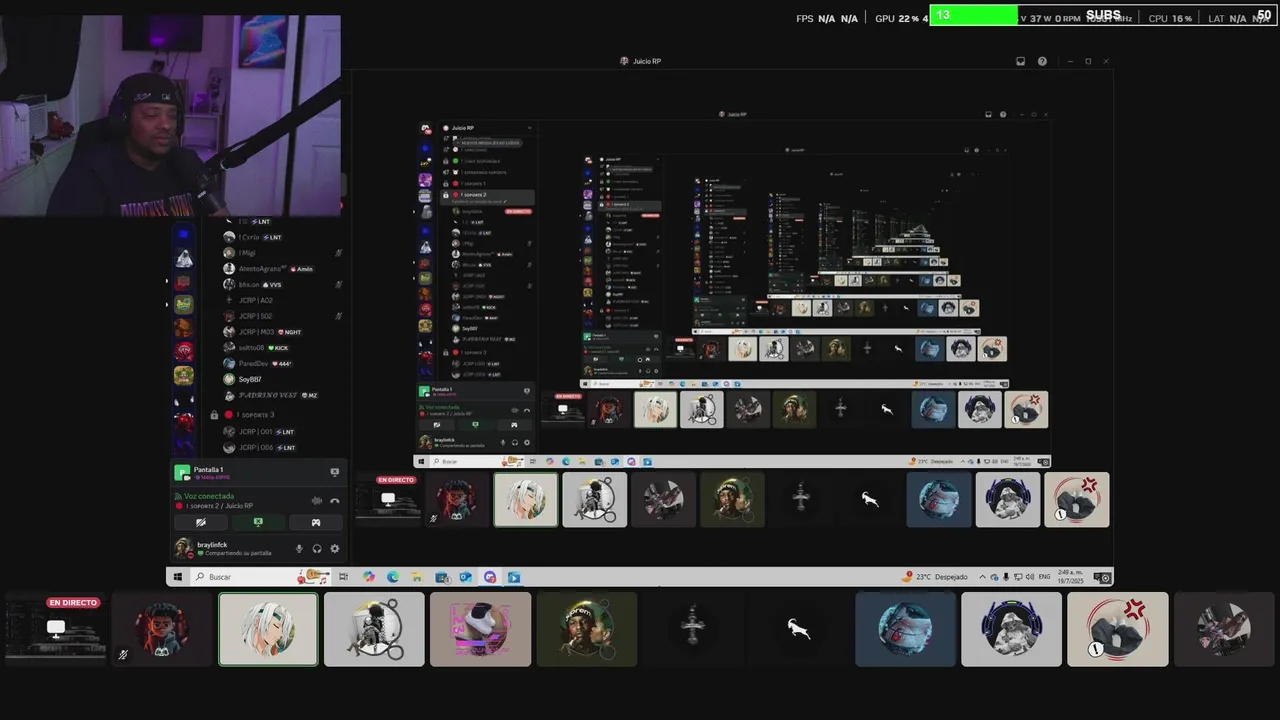
Task: Open the Windows Start button in the shared taskbar
Action: (x=178, y=577)
